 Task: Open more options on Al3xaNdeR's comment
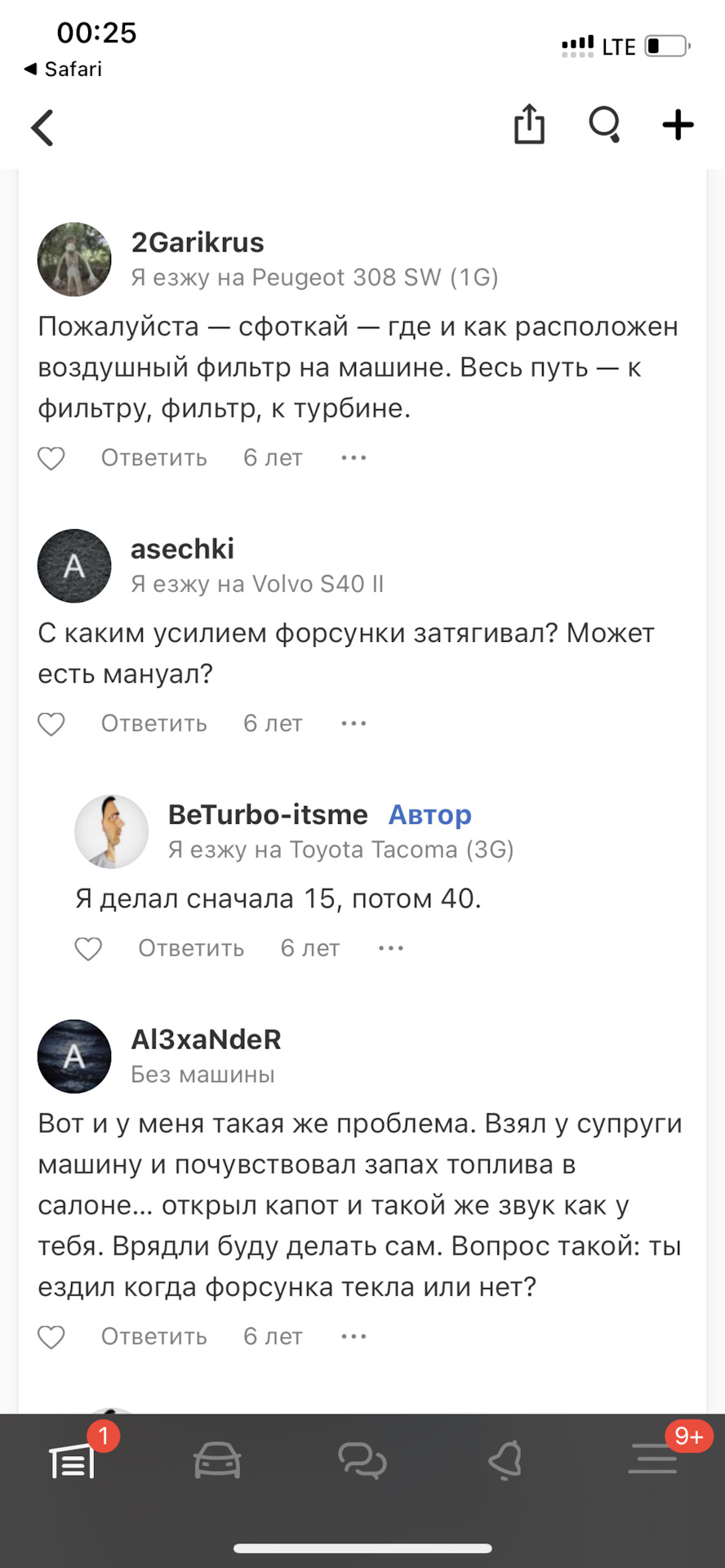pos(354,1337)
